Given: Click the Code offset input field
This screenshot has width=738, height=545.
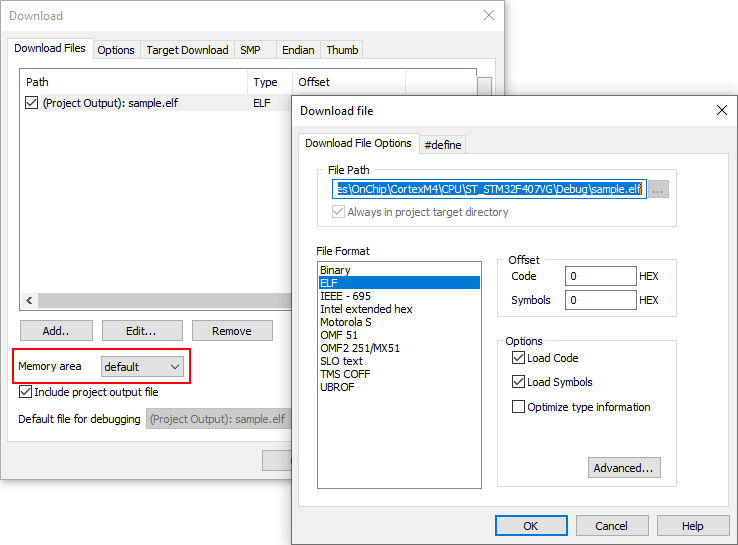Looking at the screenshot, I should tap(600, 276).
